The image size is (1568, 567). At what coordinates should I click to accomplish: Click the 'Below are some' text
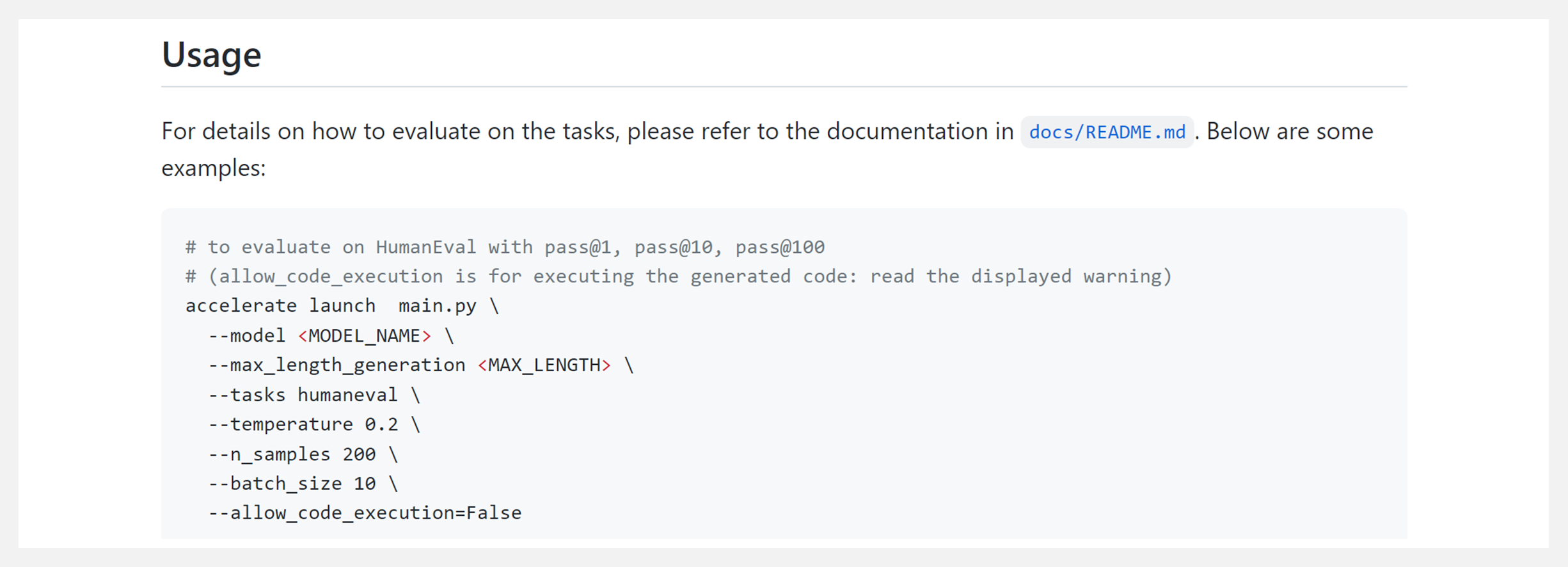click(x=1290, y=131)
